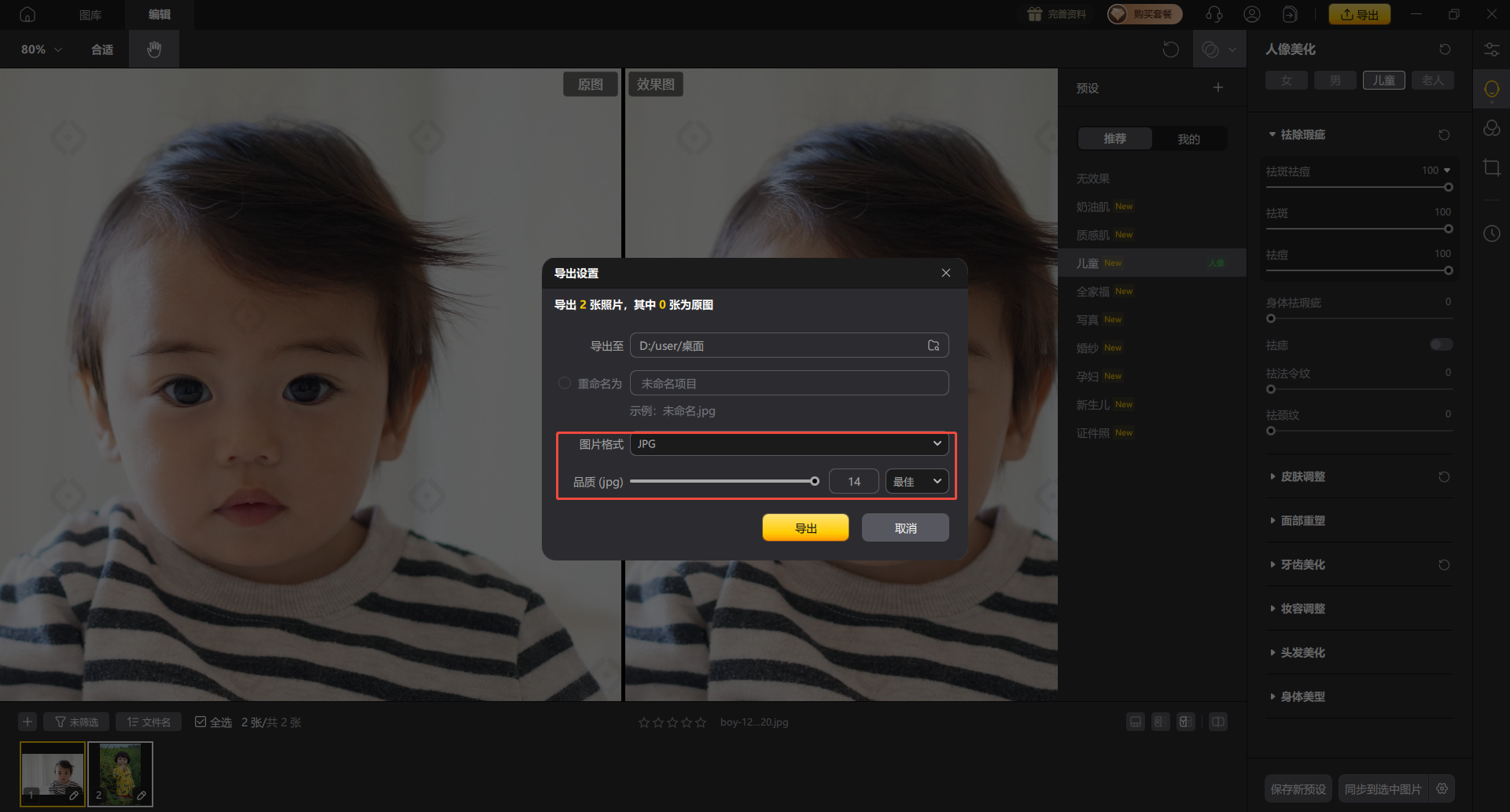Click the home icon at top left
The width and height of the screenshot is (1510, 812).
click(28, 14)
